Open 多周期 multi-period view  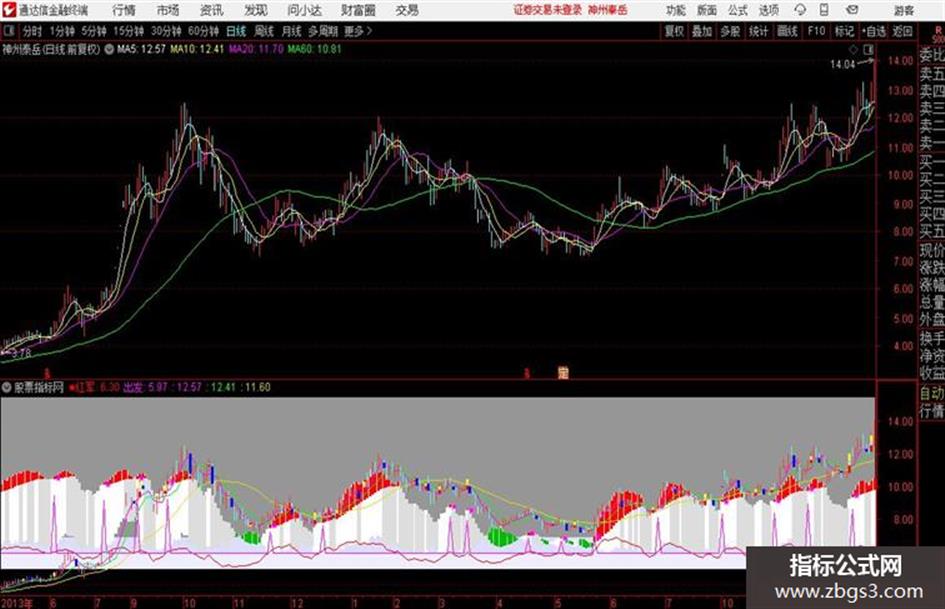(323, 31)
